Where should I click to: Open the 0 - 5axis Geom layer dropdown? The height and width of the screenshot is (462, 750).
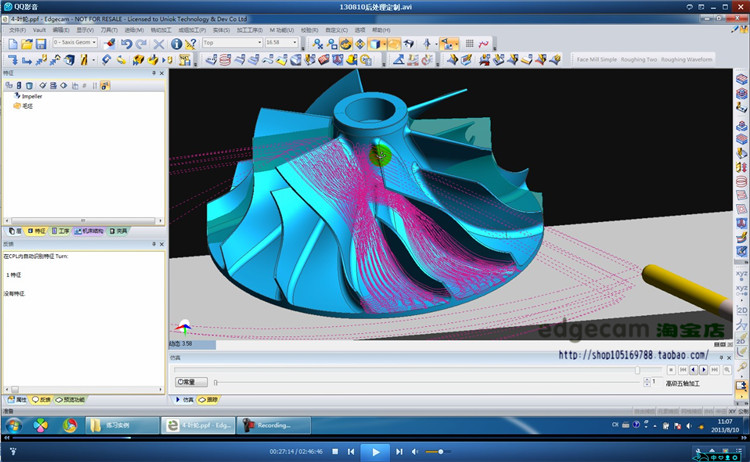click(75, 43)
